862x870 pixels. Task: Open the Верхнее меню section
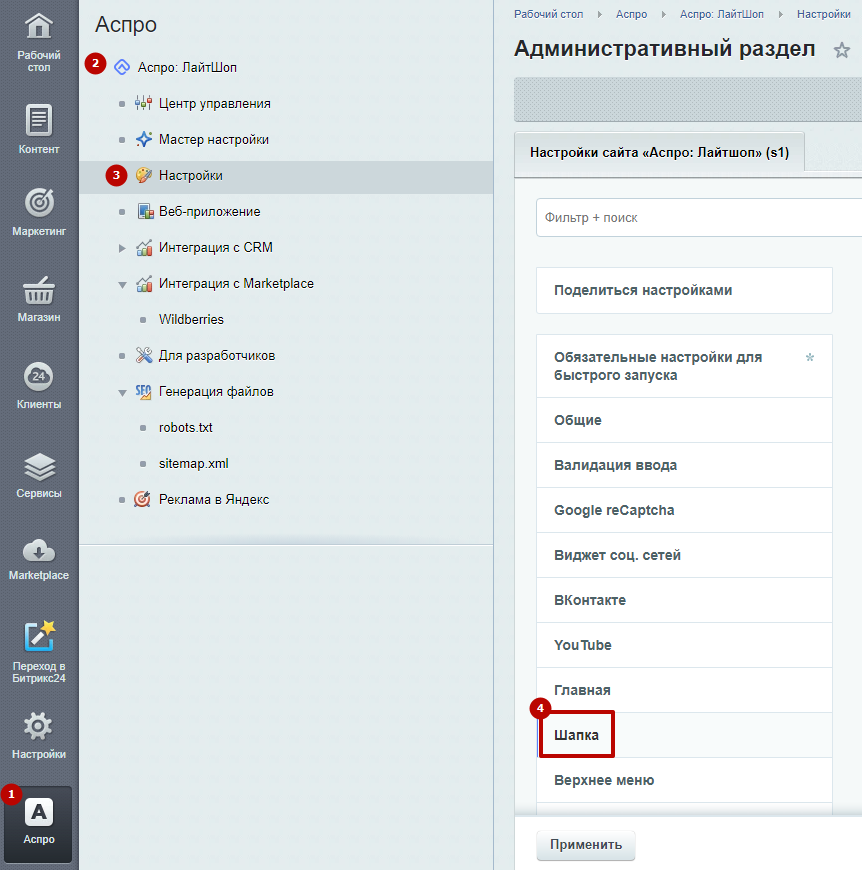point(684,780)
